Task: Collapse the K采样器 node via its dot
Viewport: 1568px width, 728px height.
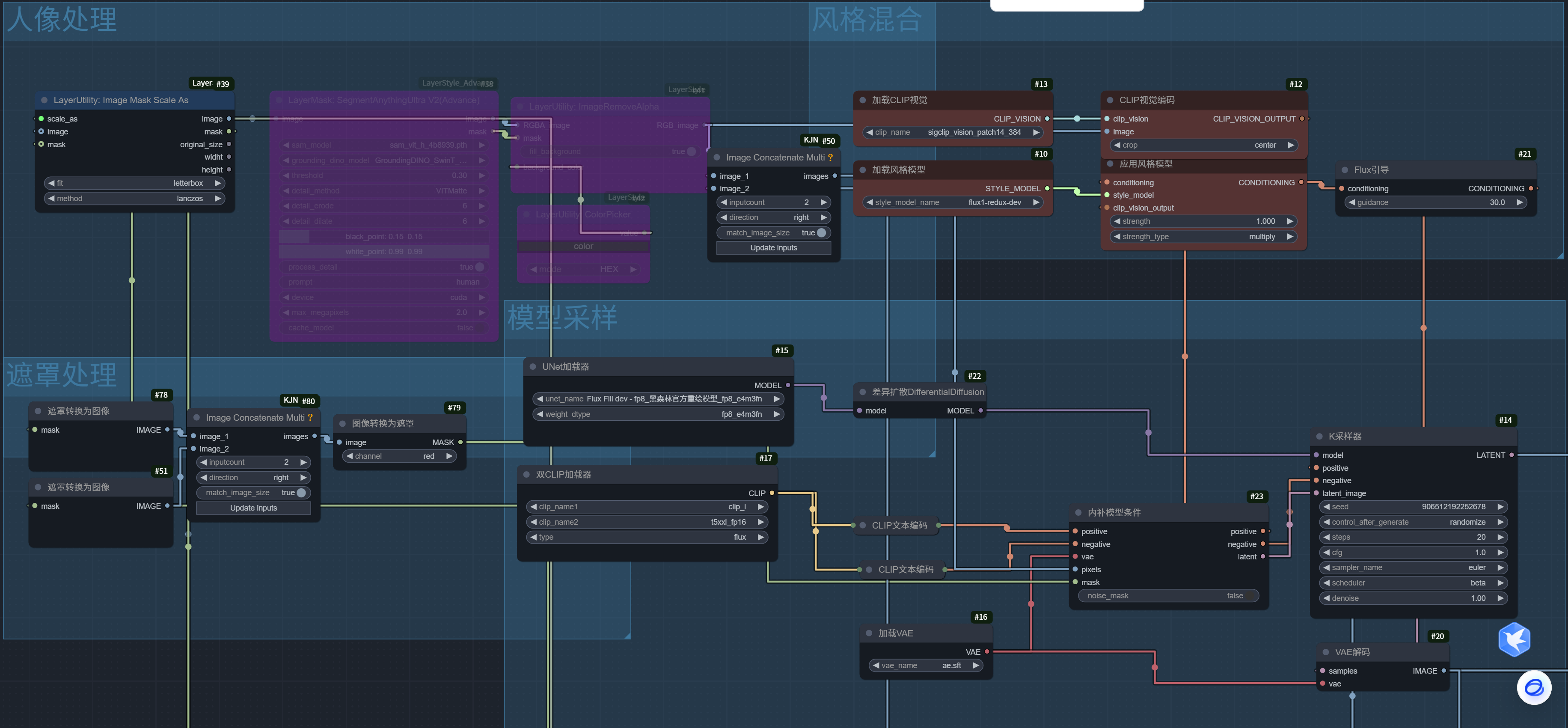Action: [x=1319, y=437]
